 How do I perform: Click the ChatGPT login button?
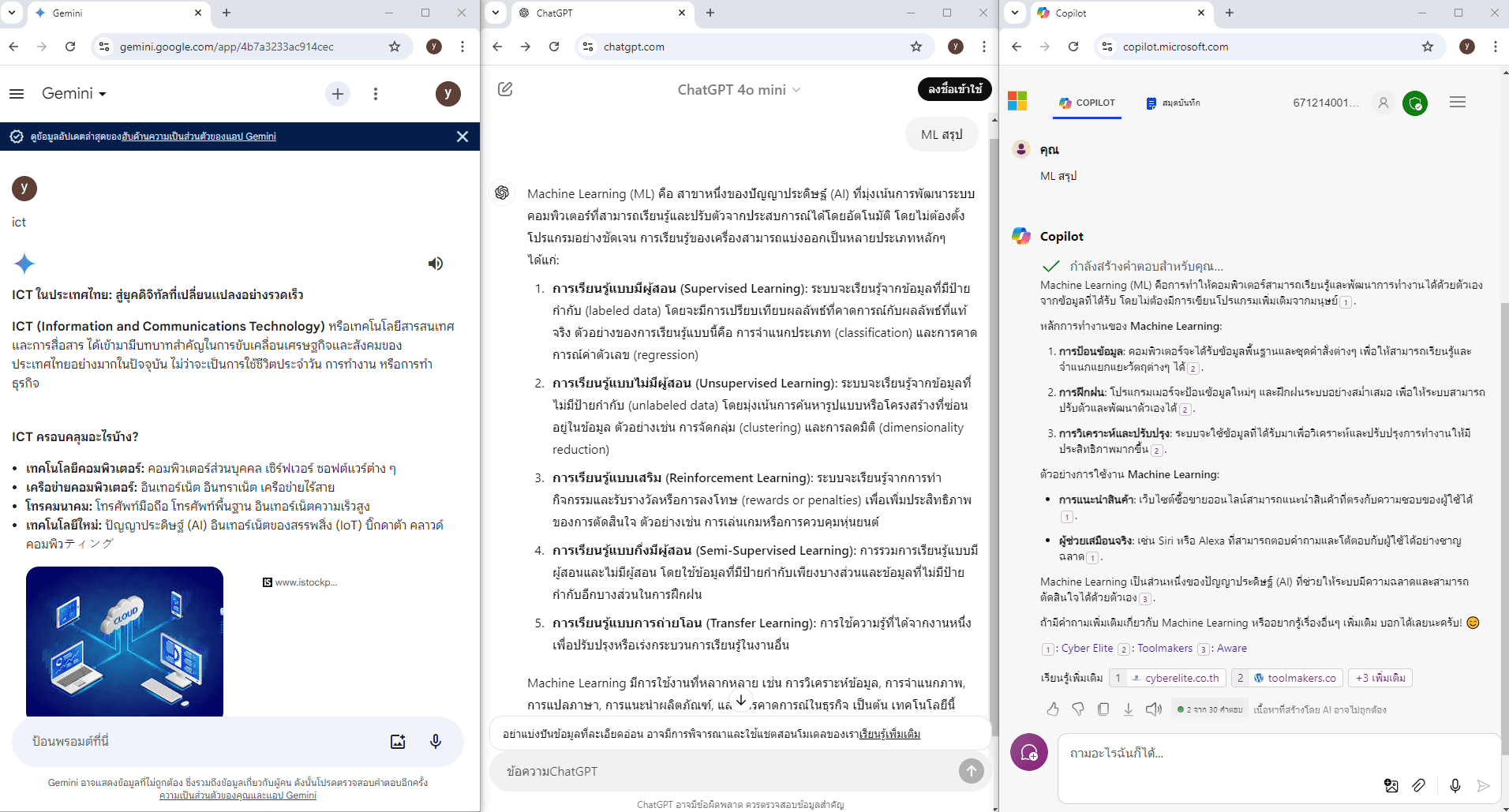pos(954,89)
